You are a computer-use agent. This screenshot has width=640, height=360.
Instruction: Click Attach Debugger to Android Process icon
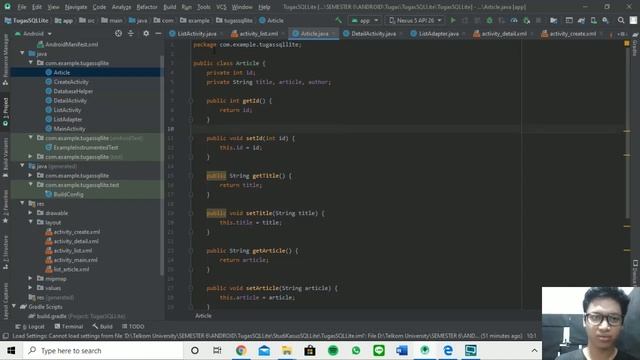click(x=527, y=20)
